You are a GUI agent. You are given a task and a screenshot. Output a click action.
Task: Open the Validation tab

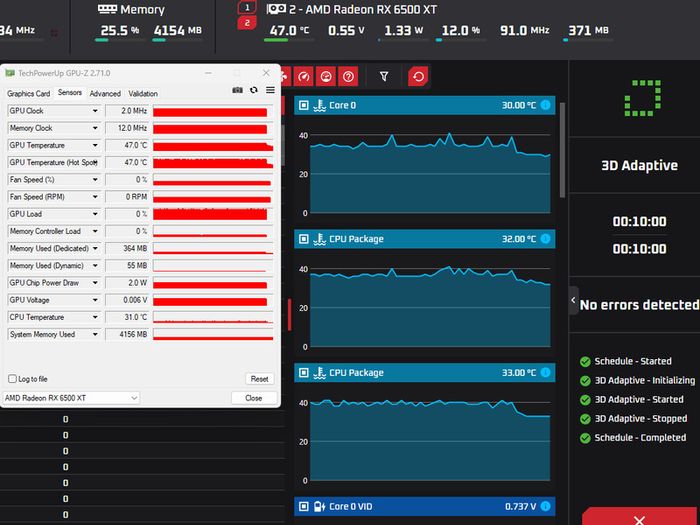143,93
